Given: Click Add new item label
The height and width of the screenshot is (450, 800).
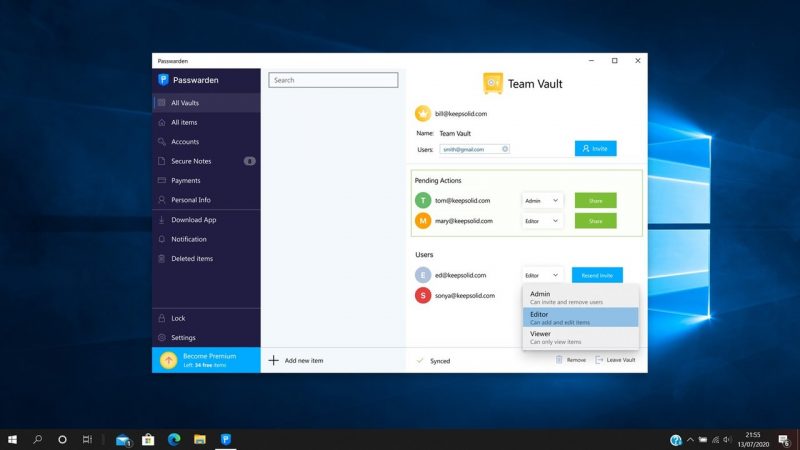Looking at the screenshot, I should [304, 361].
